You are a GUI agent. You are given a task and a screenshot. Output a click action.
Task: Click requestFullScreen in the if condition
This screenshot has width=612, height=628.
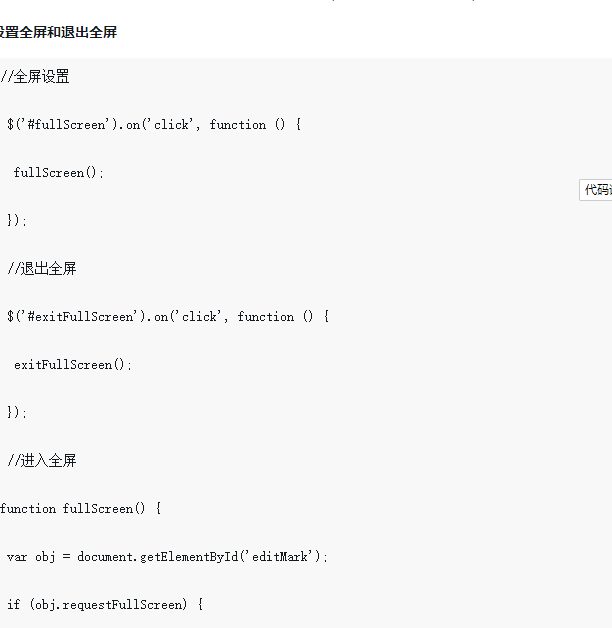pyautogui.click(x=122, y=605)
